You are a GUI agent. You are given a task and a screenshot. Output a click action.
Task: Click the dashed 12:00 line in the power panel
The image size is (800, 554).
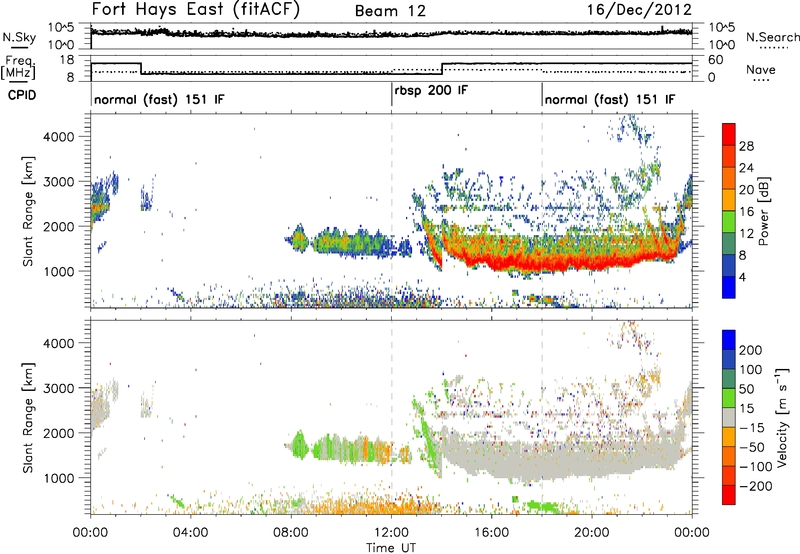coord(392,209)
